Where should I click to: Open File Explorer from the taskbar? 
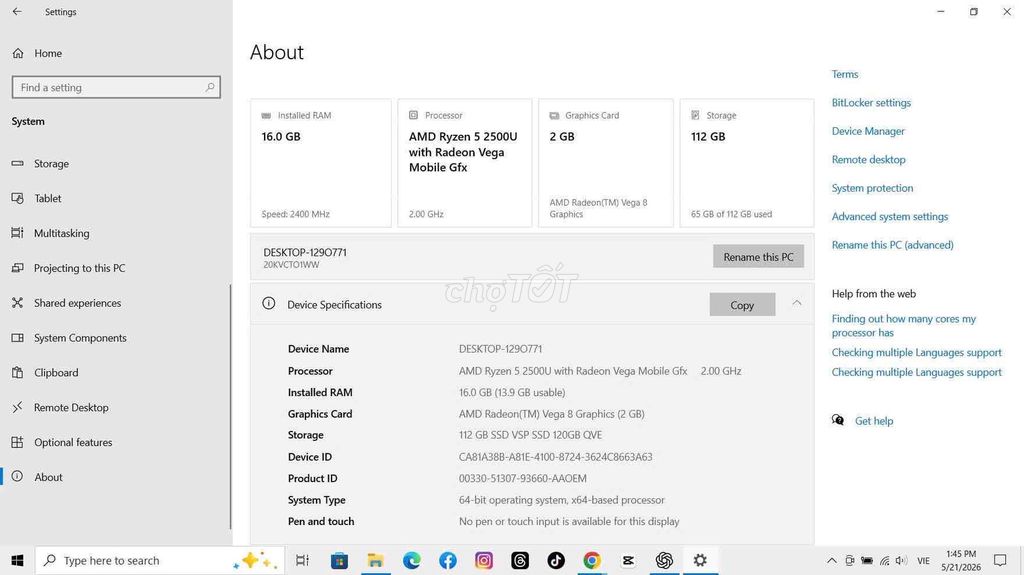(x=375, y=561)
